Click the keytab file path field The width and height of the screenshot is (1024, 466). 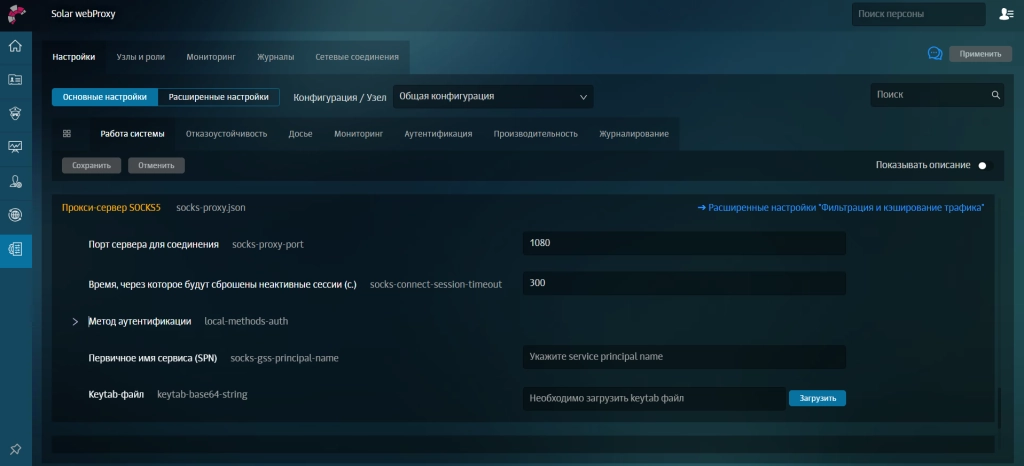click(654, 398)
